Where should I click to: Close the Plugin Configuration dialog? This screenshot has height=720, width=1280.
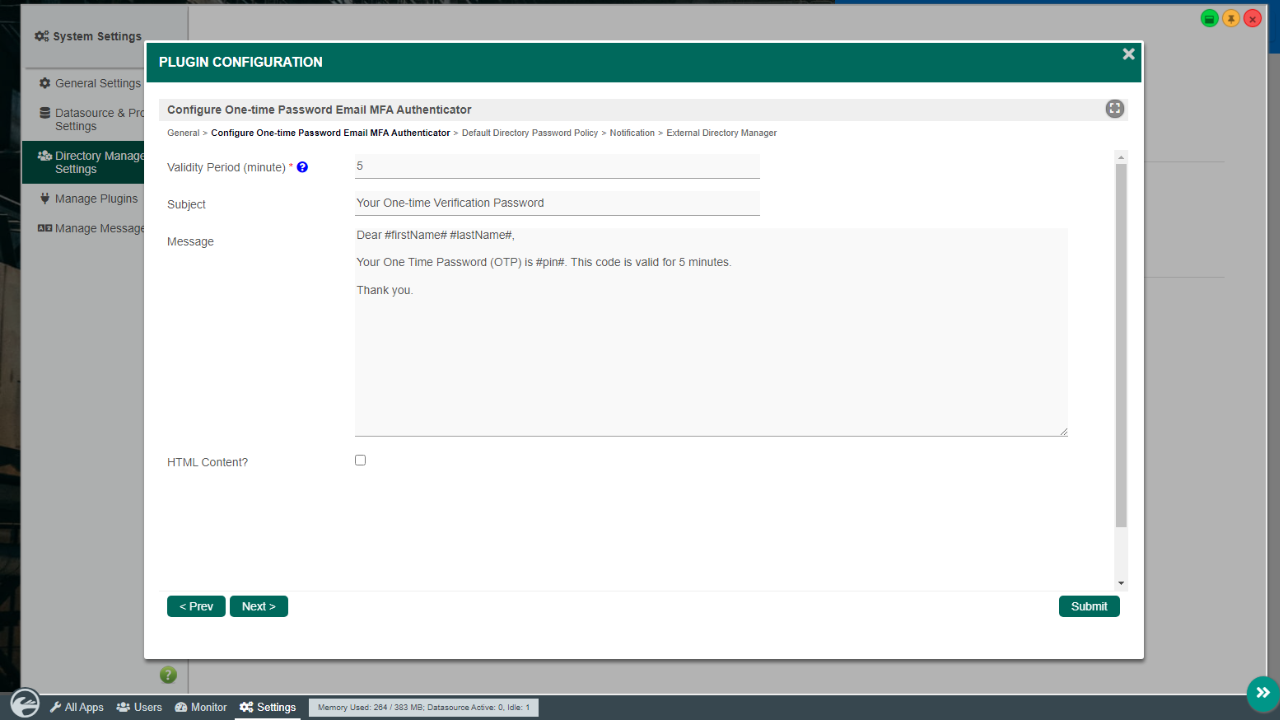[1128, 55]
